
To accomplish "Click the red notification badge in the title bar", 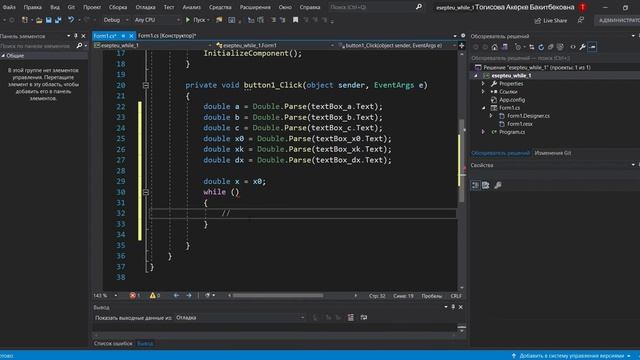I will (582, 7).
